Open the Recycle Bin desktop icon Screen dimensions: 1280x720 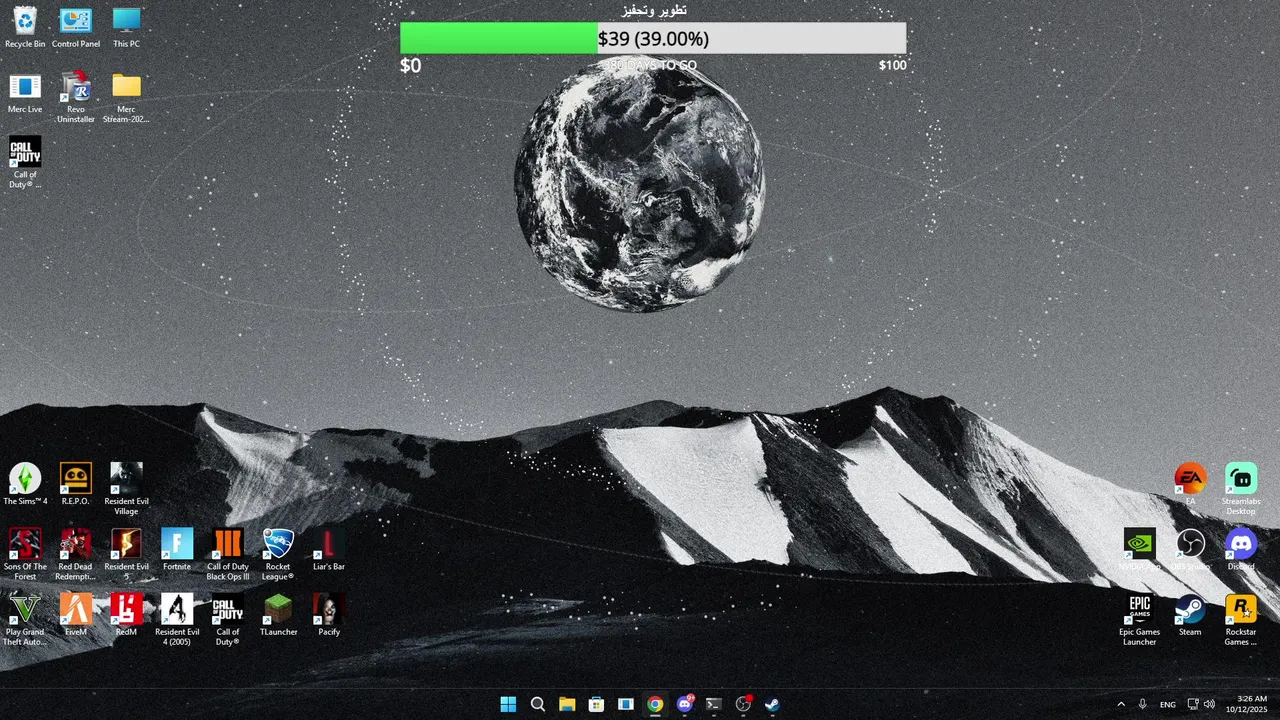click(25, 27)
